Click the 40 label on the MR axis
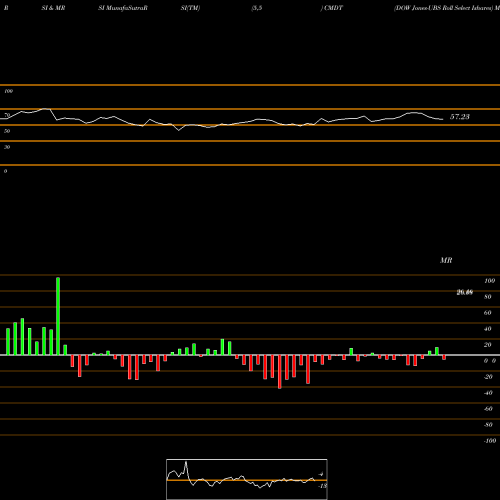The width and height of the screenshot is (500, 500). tap(488, 329)
